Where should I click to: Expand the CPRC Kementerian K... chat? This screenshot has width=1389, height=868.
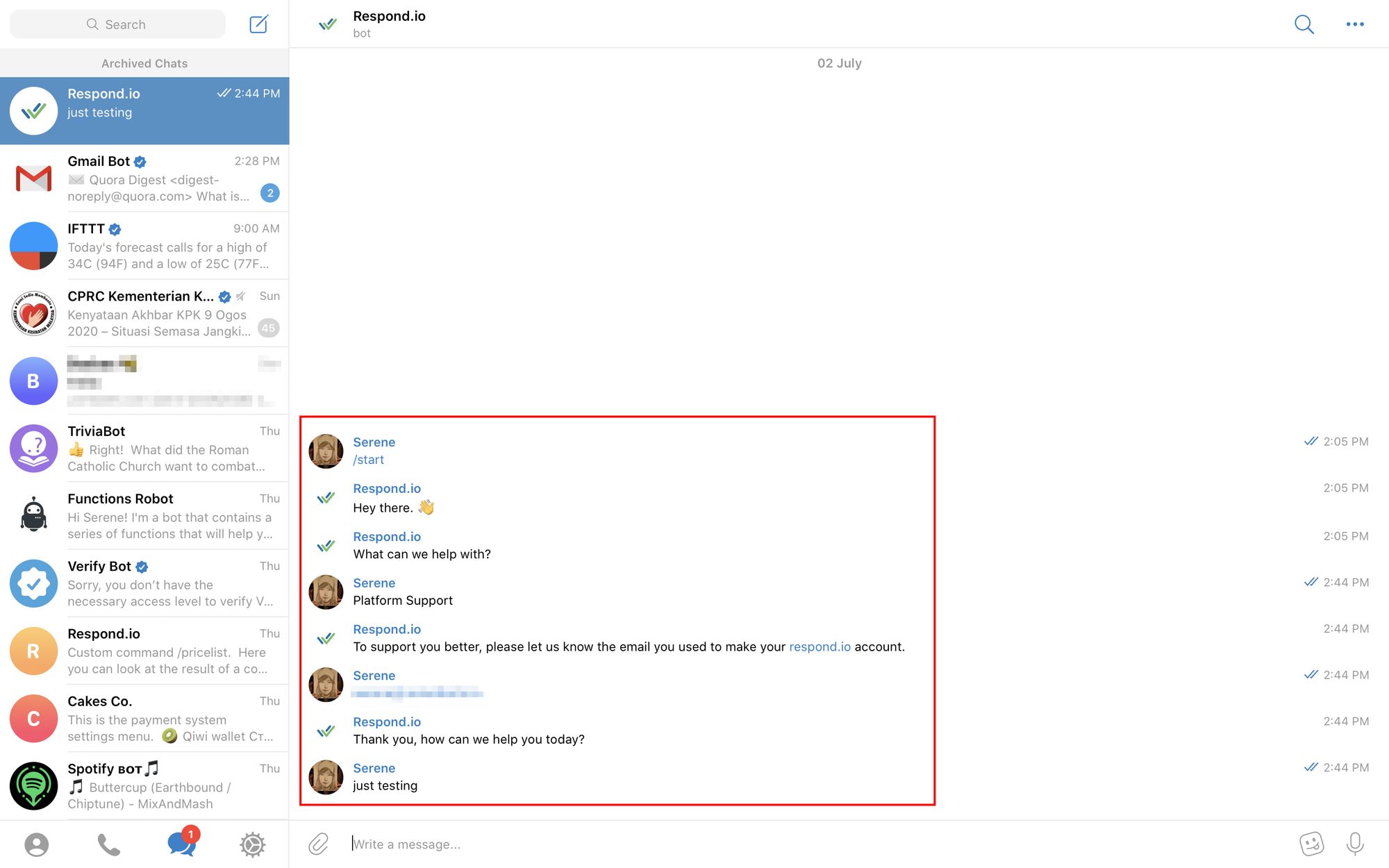click(144, 312)
